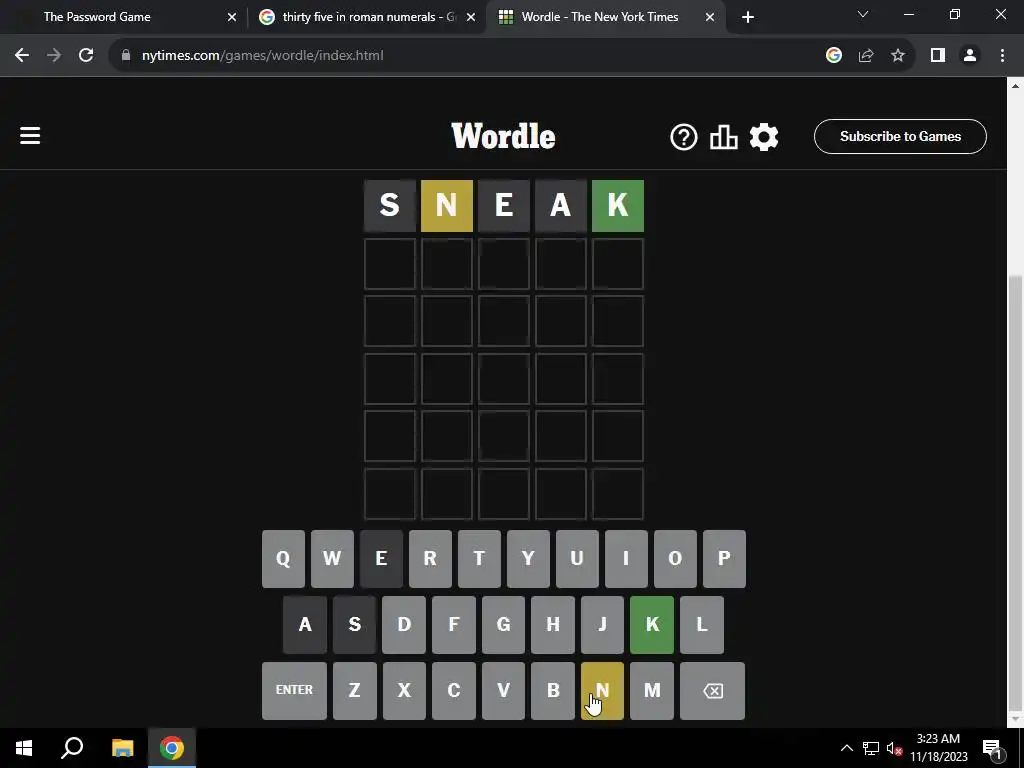Tap the yellow N key

coord(603,691)
